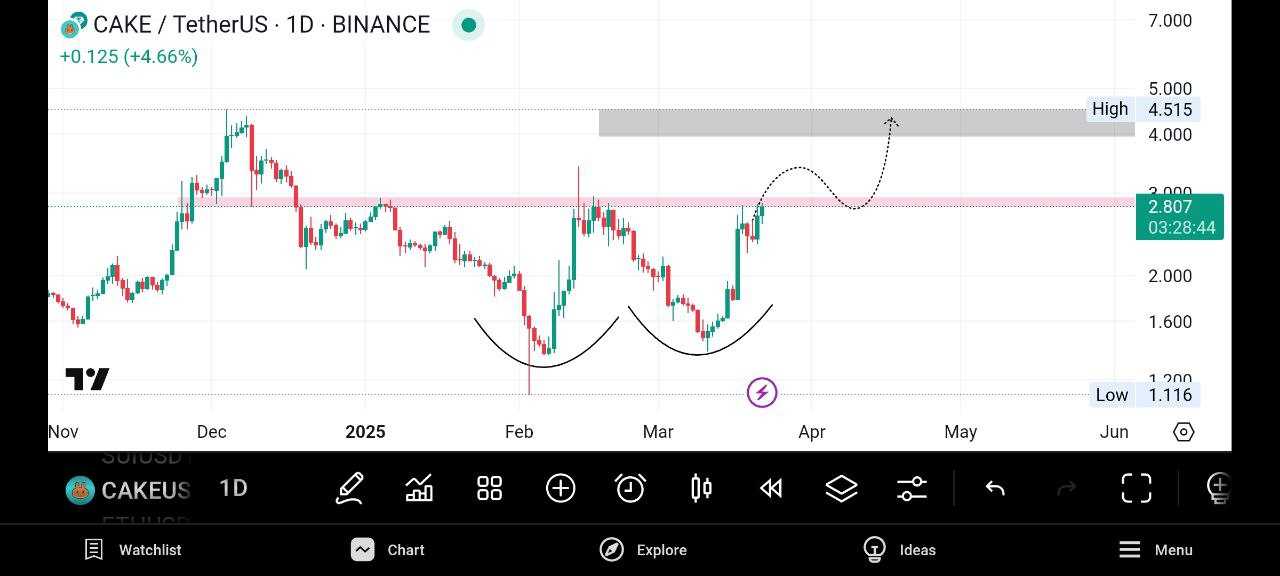The width and height of the screenshot is (1280, 576).
Task: Tap the CAKE / TetherUS chart title
Action: pyautogui.click(x=261, y=25)
